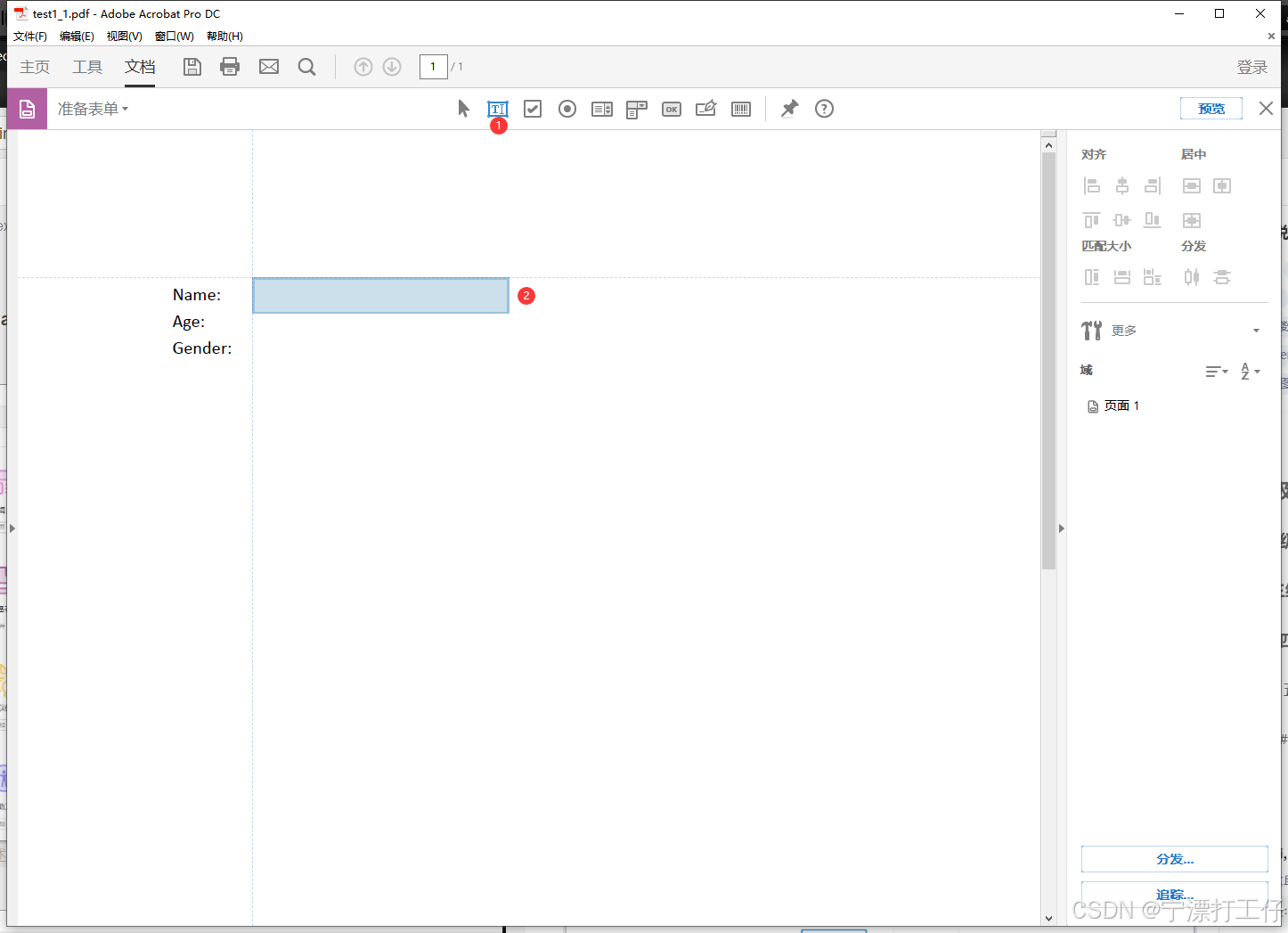Open the 窗口(W) menu
The image size is (1288, 933).
(x=174, y=37)
